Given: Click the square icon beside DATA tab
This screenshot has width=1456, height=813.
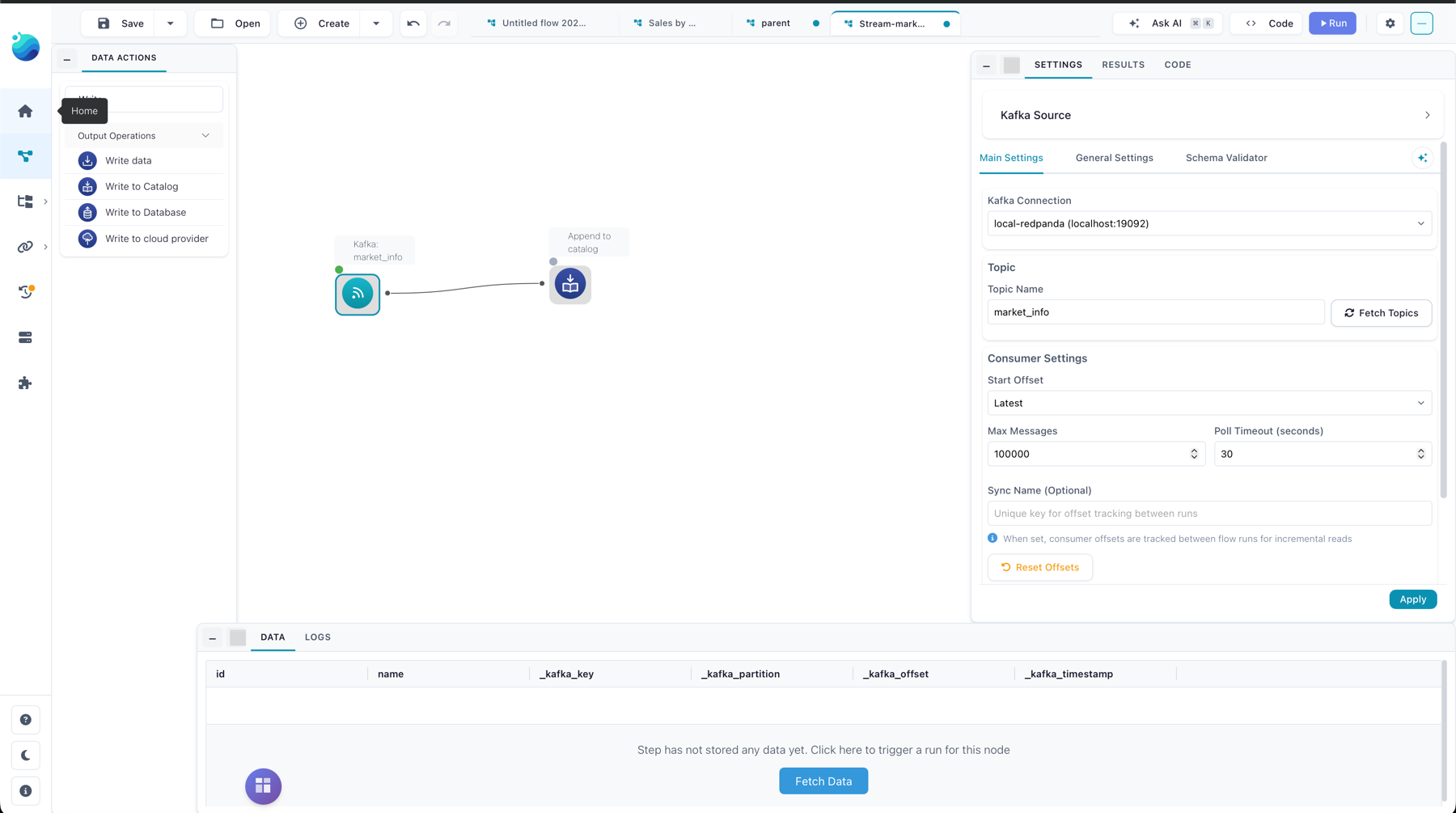Looking at the screenshot, I should (x=238, y=637).
